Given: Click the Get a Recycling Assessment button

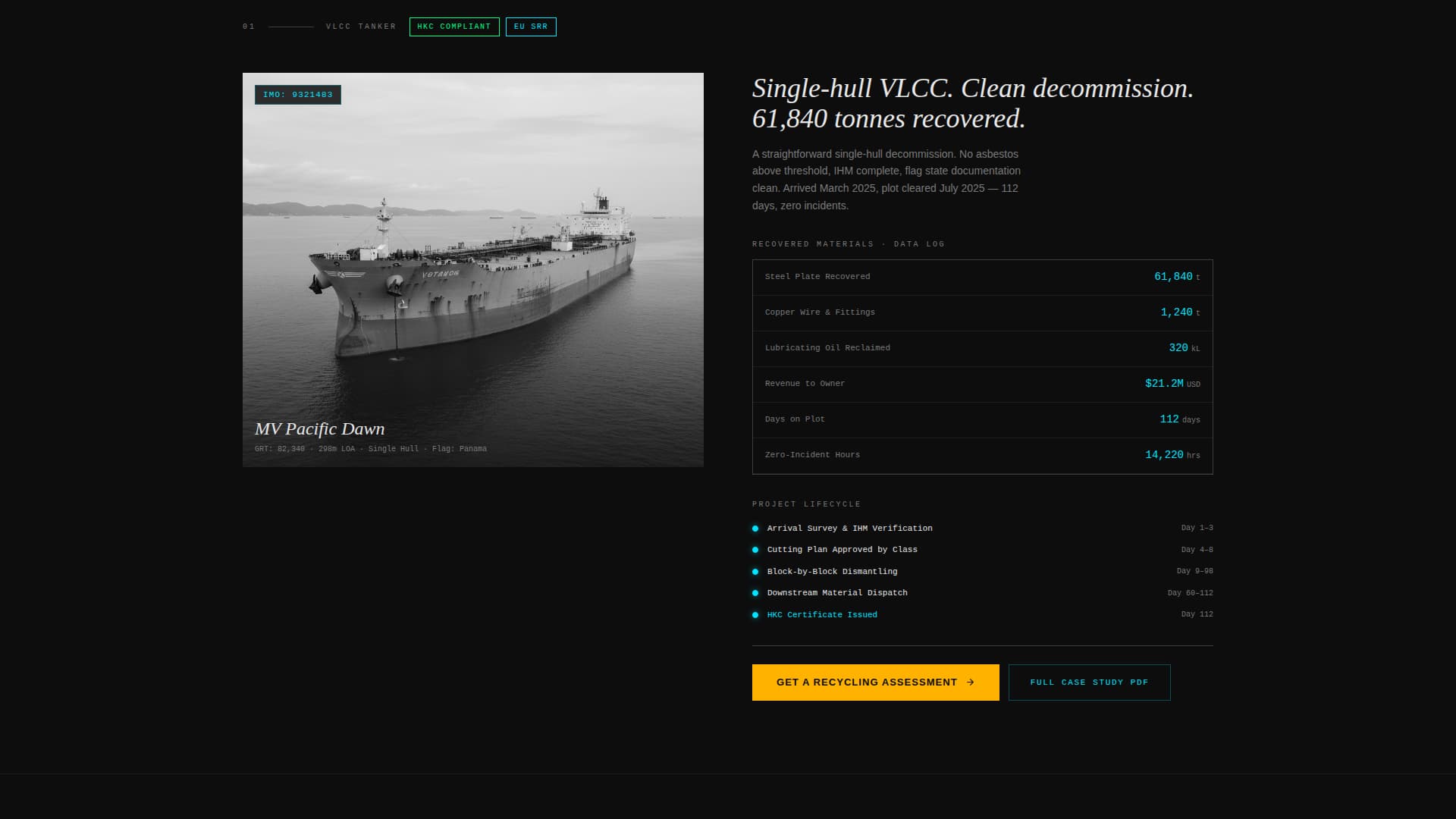Looking at the screenshot, I should coord(875,682).
